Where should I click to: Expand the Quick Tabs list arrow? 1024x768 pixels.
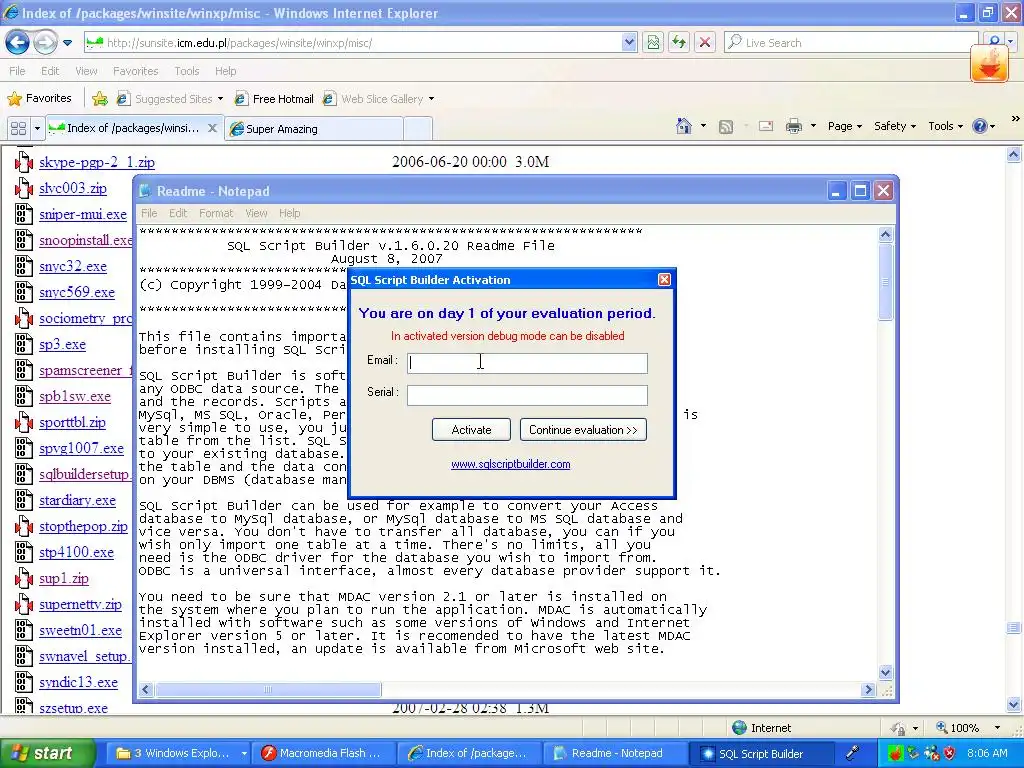click(x=37, y=129)
